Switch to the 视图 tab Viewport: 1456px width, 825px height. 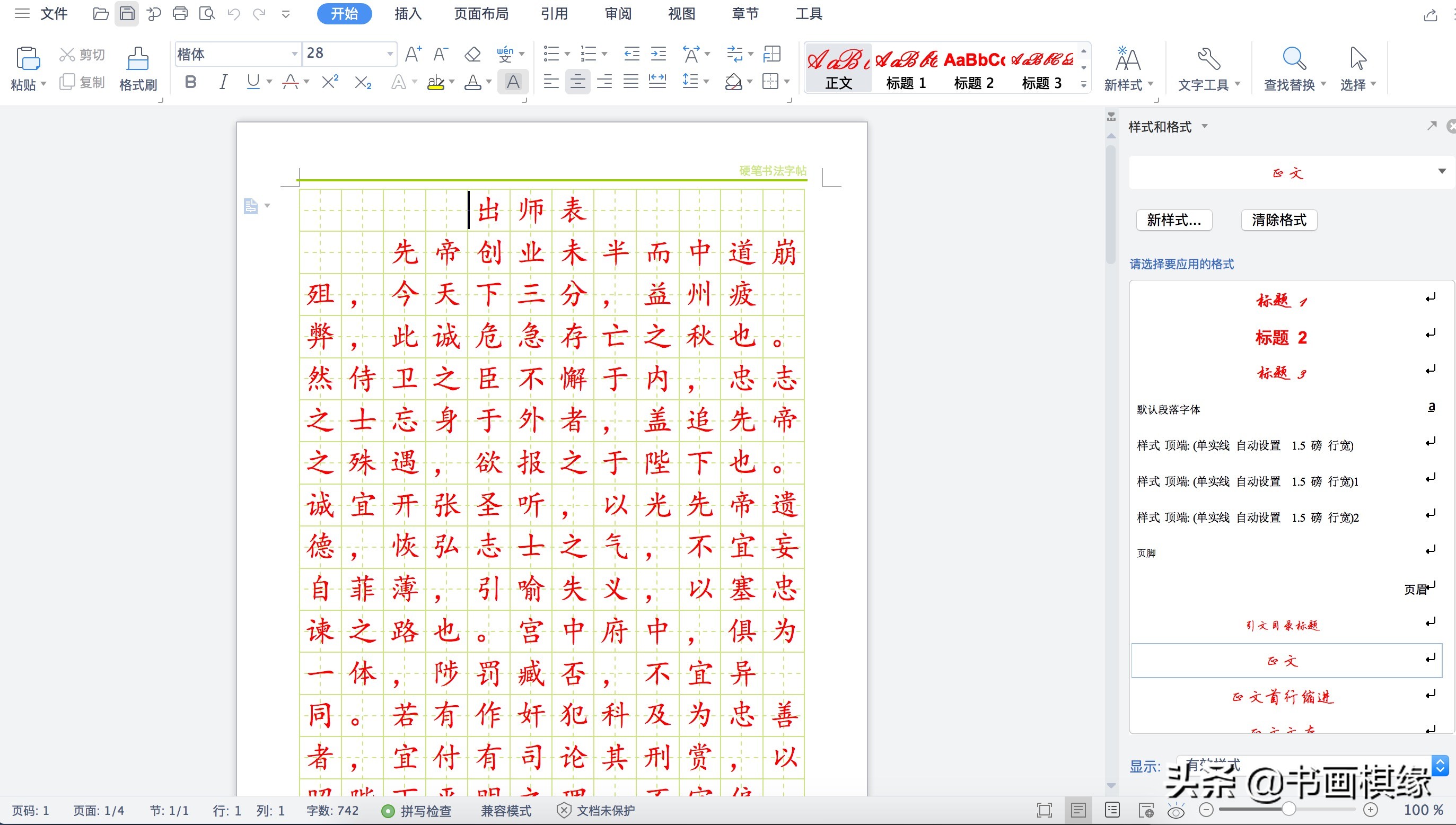point(681,14)
